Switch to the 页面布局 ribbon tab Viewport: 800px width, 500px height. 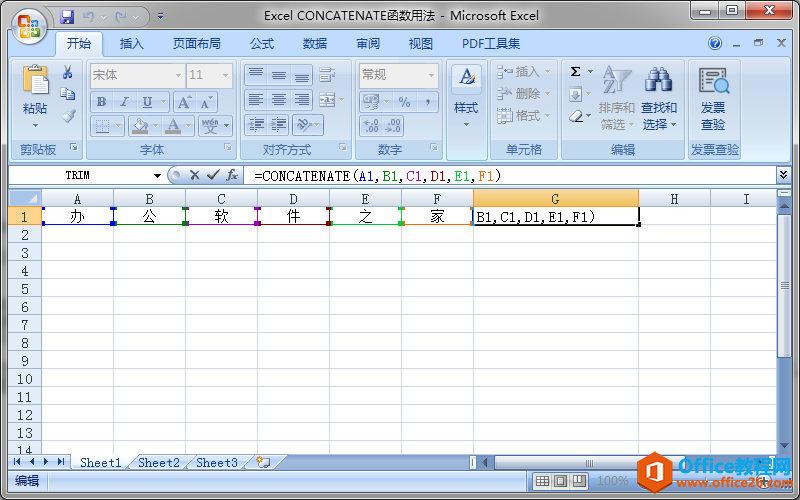point(196,44)
